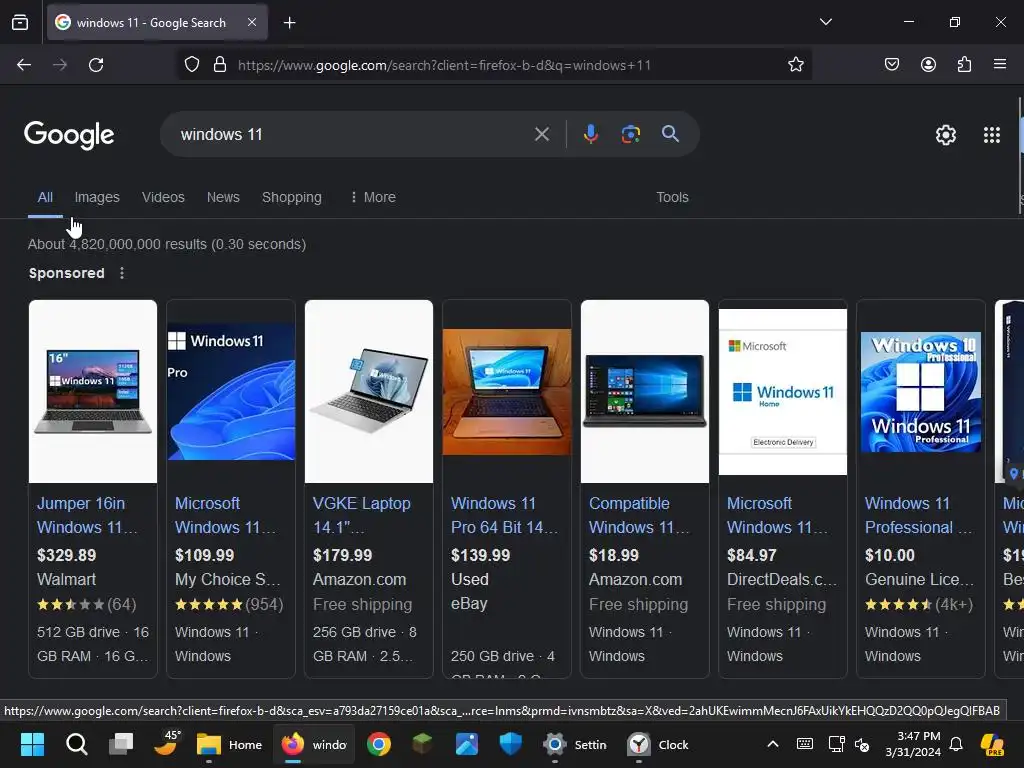Click the site security padlock icon
The width and height of the screenshot is (1024, 768).
[220, 65]
